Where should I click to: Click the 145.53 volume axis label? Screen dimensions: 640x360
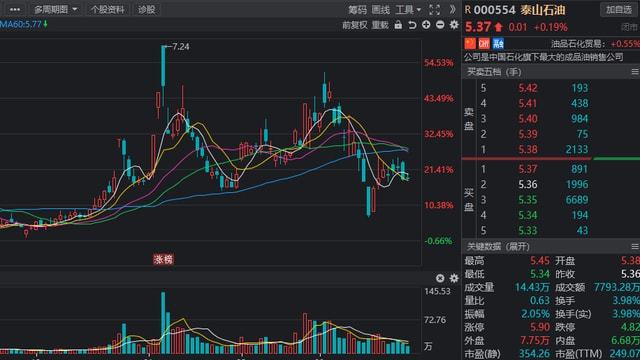[437, 291]
